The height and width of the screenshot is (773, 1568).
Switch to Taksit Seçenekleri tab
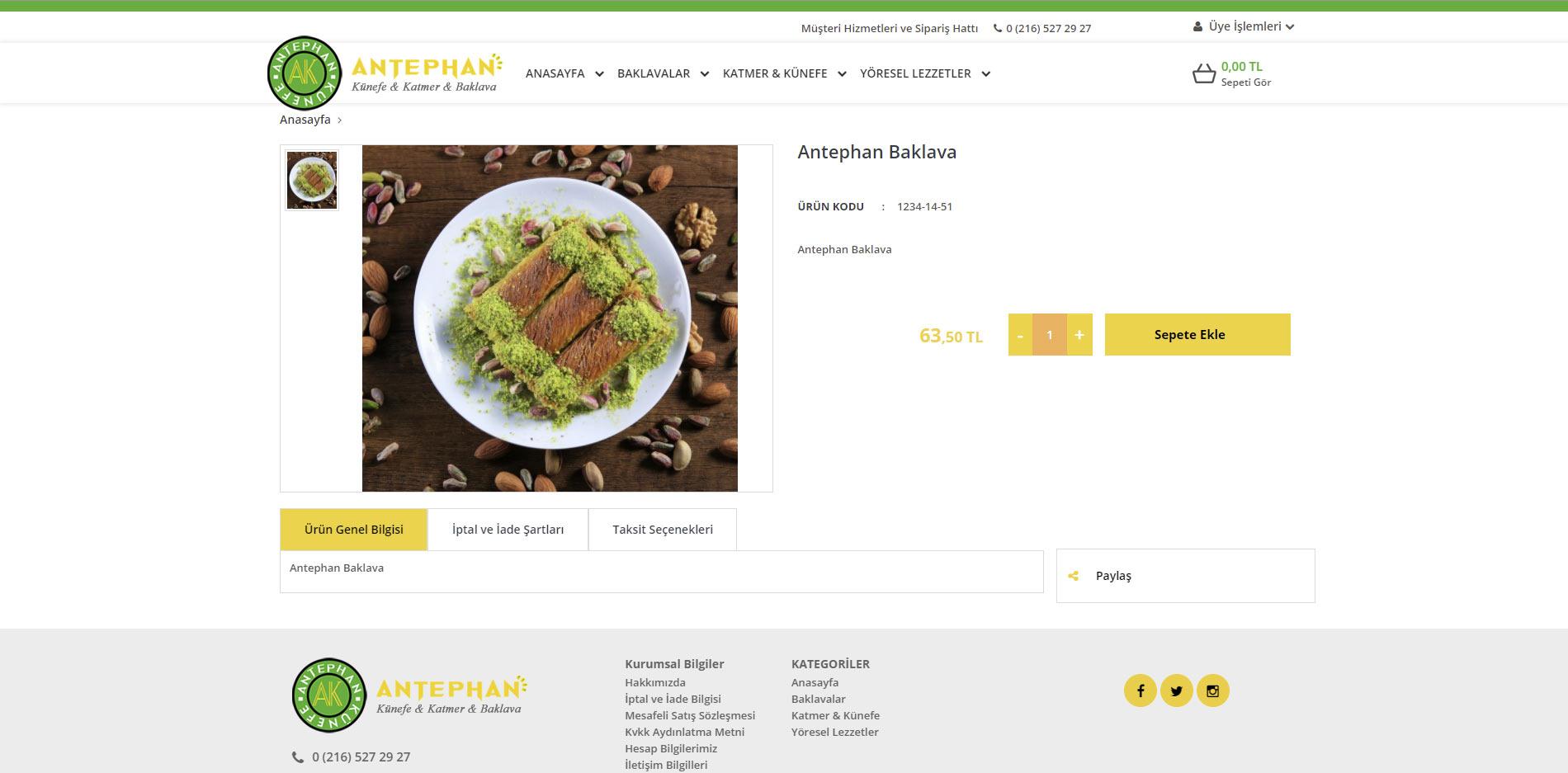[x=663, y=530]
